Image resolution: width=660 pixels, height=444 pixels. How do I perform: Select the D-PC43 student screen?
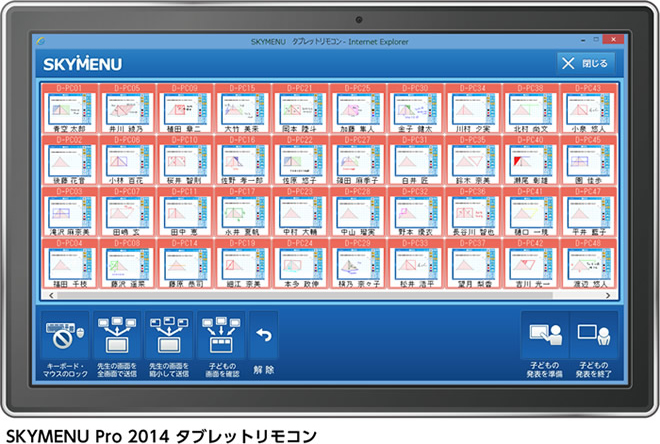(588, 108)
